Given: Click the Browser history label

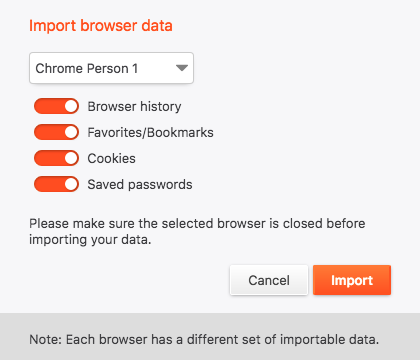Looking at the screenshot, I should point(134,107).
